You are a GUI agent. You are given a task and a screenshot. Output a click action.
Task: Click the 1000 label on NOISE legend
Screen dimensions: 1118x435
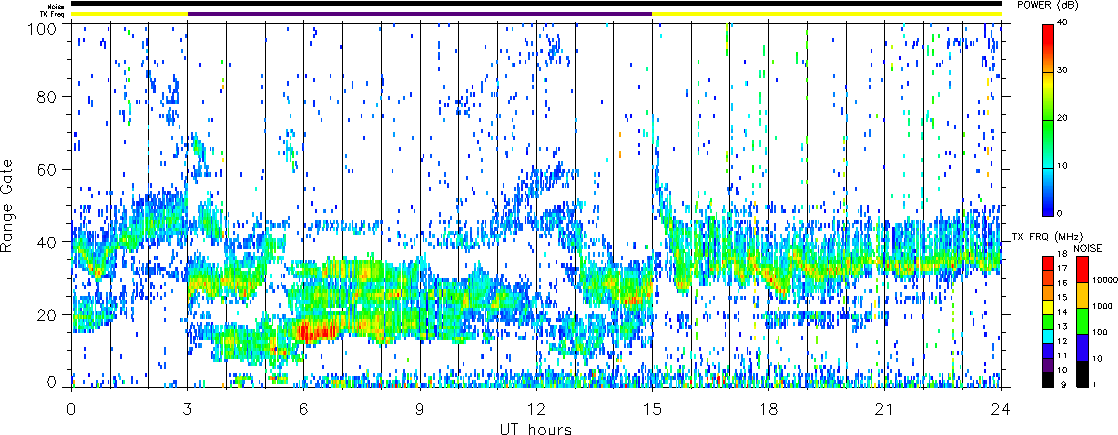1102,306
